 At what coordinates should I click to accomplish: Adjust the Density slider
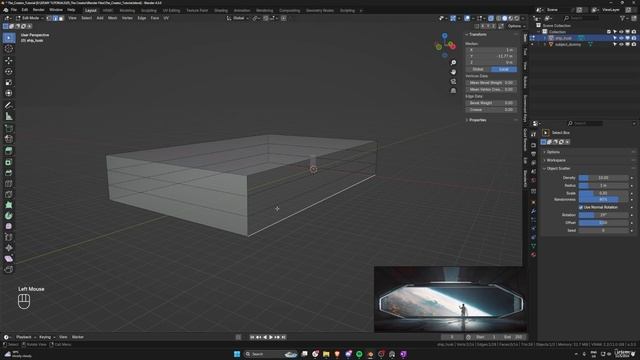tap(603, 178)
